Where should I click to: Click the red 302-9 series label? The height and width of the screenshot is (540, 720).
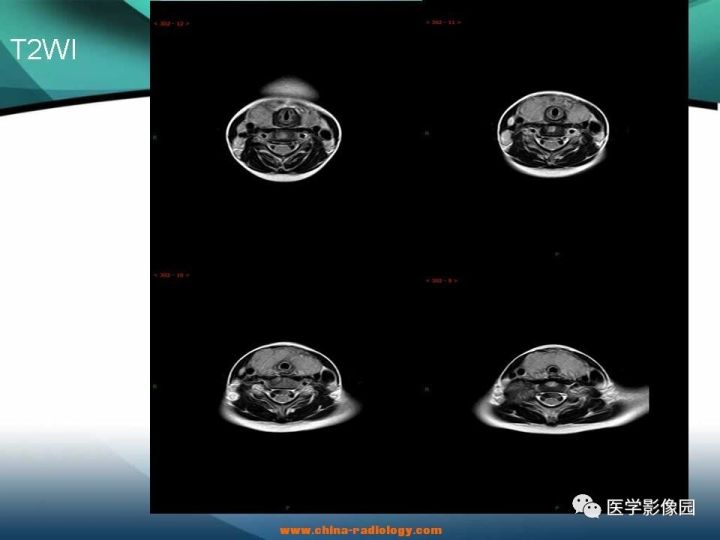point(441,280)
